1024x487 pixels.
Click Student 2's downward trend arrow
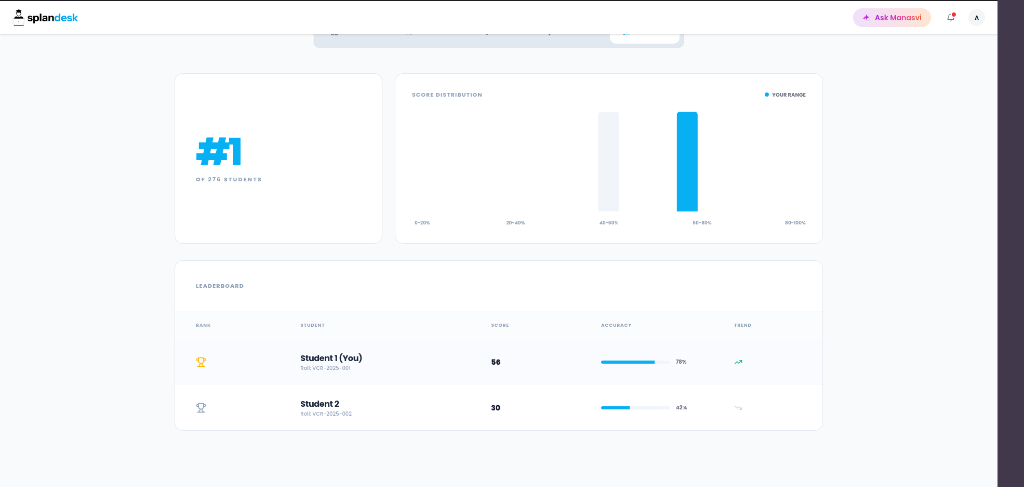[738, 407]
